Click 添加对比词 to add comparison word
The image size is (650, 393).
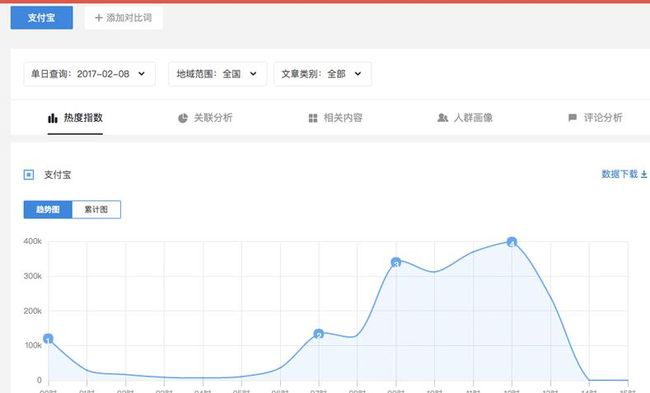pos(124,18)
